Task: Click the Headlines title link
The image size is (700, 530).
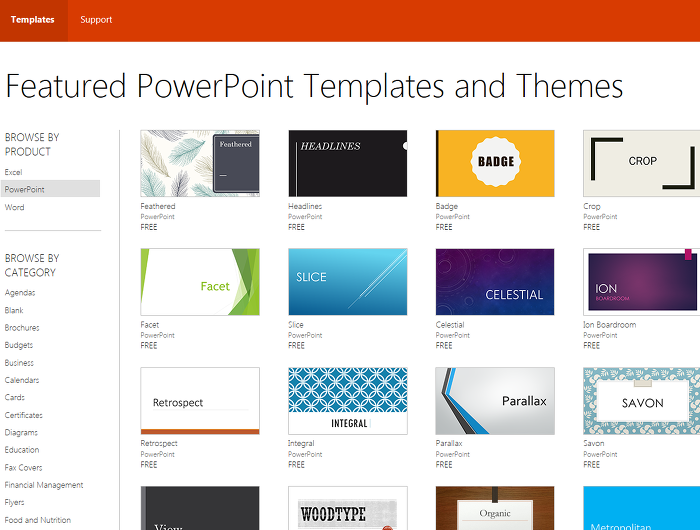Action: 305,206
